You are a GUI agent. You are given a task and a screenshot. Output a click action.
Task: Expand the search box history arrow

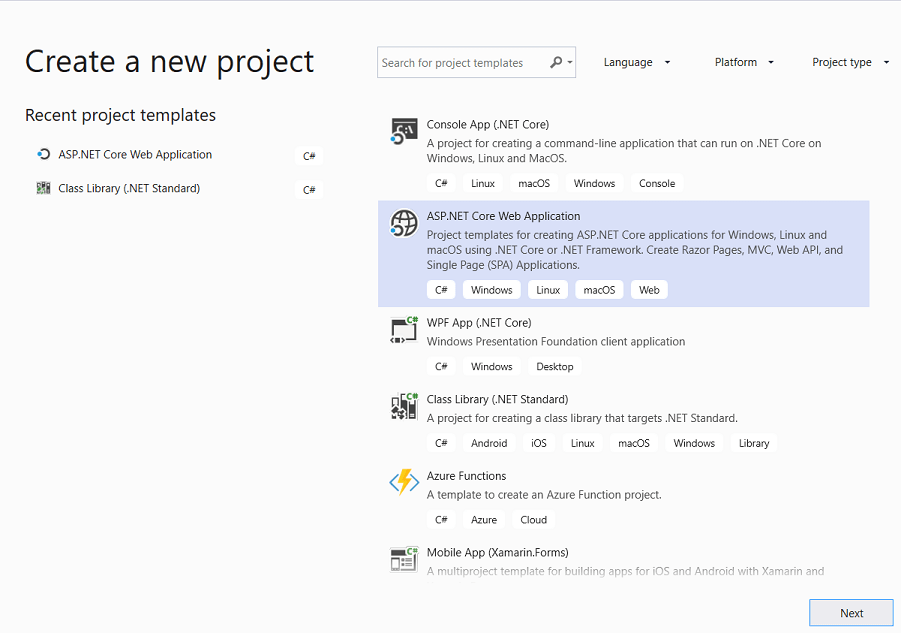(x=571, y=62)
